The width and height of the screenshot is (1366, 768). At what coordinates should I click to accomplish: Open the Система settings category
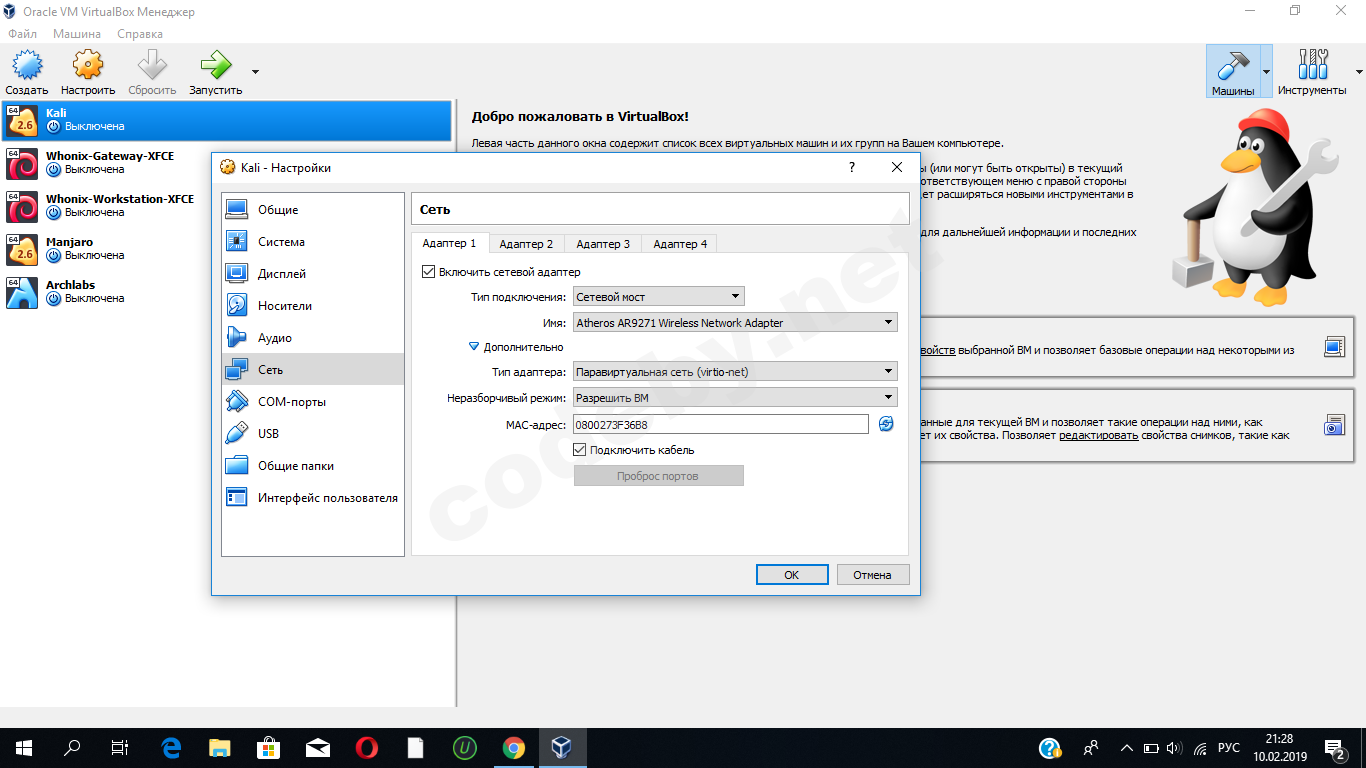click(312, 242)
